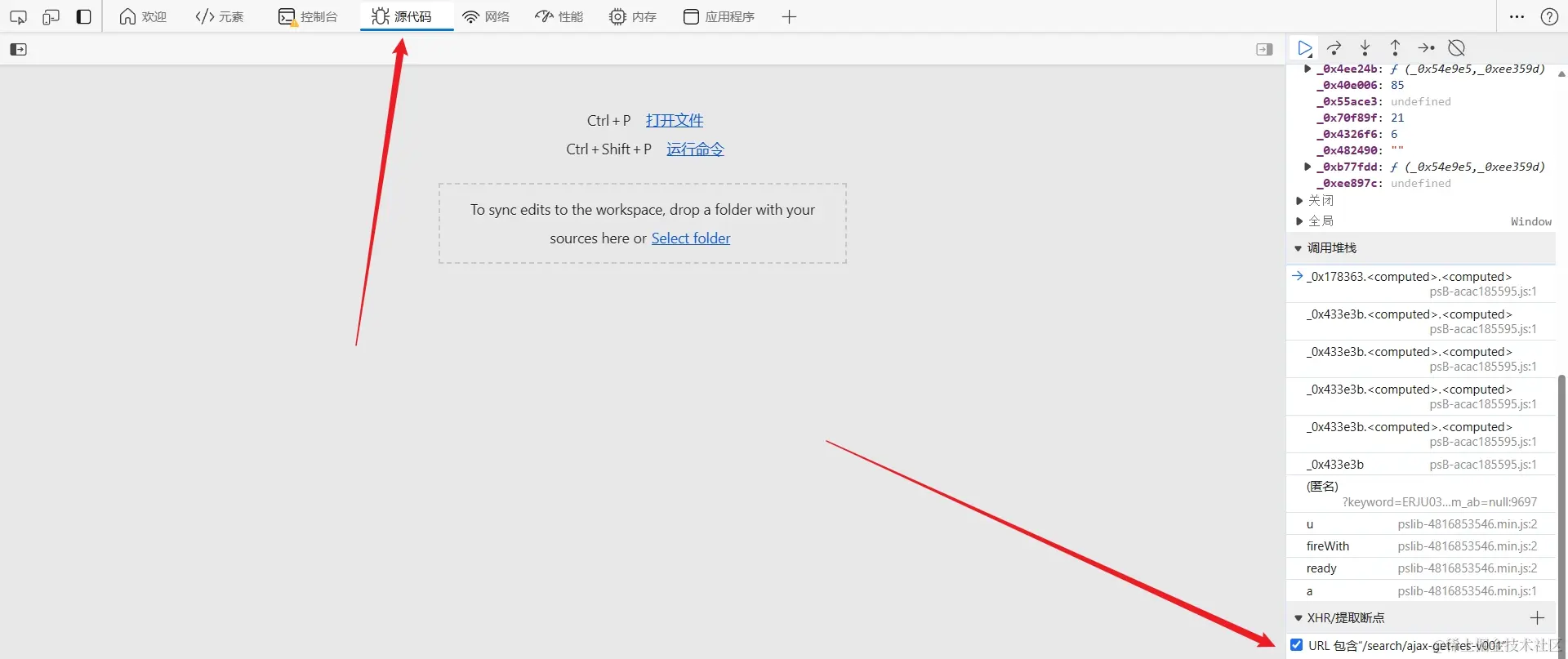Select the _0x433e3b frame without computed suffix
This screenshot has height=659, width=1568.
[1420, 465]
